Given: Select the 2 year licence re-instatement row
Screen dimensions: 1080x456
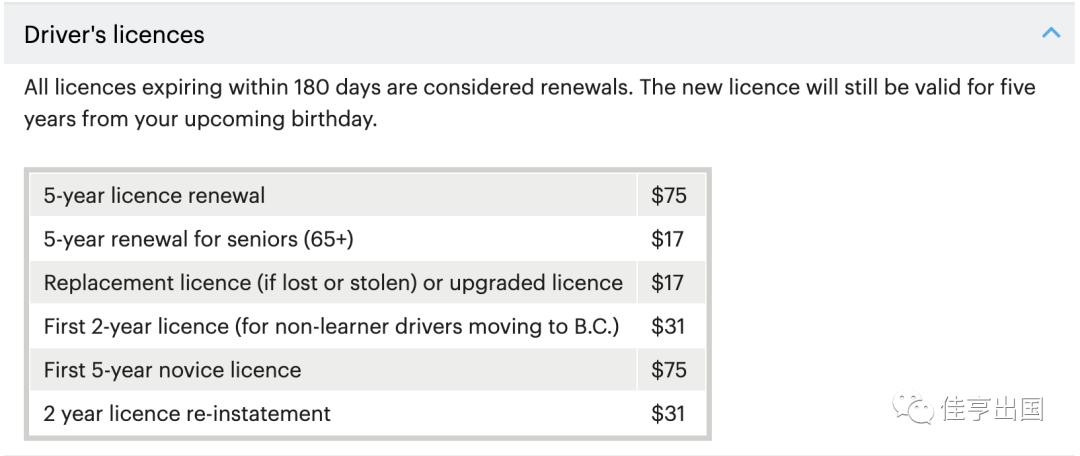Looking at the screenshot, I should click(187, 413).
